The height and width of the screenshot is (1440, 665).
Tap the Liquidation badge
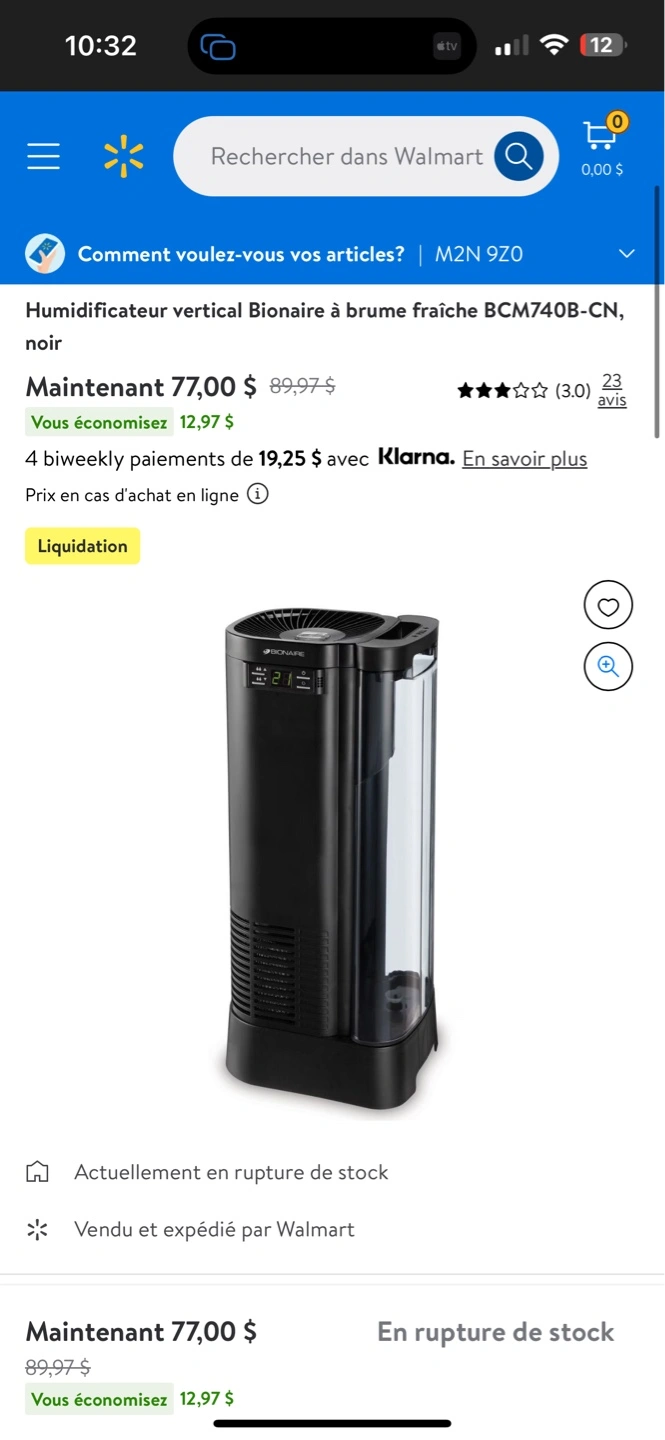click(83, 546)
